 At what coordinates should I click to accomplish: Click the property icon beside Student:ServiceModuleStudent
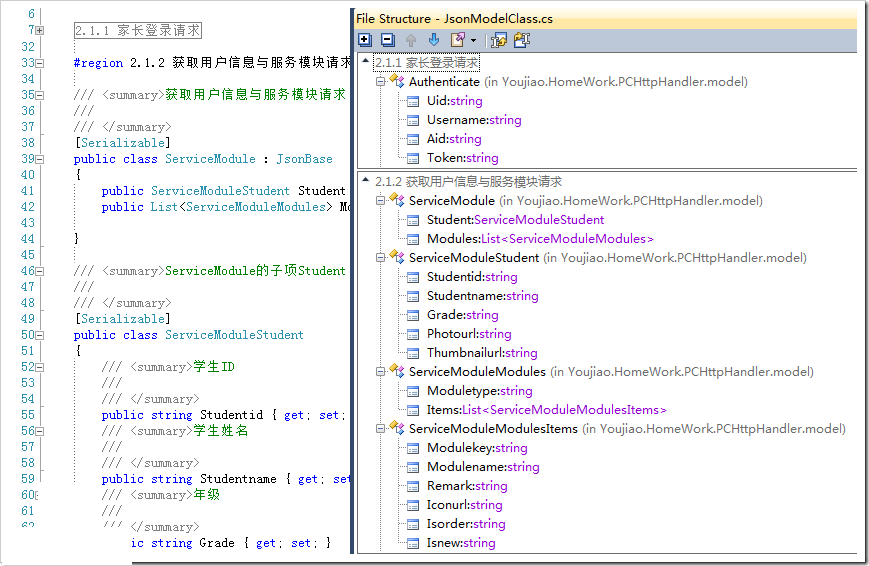point(413,220)
